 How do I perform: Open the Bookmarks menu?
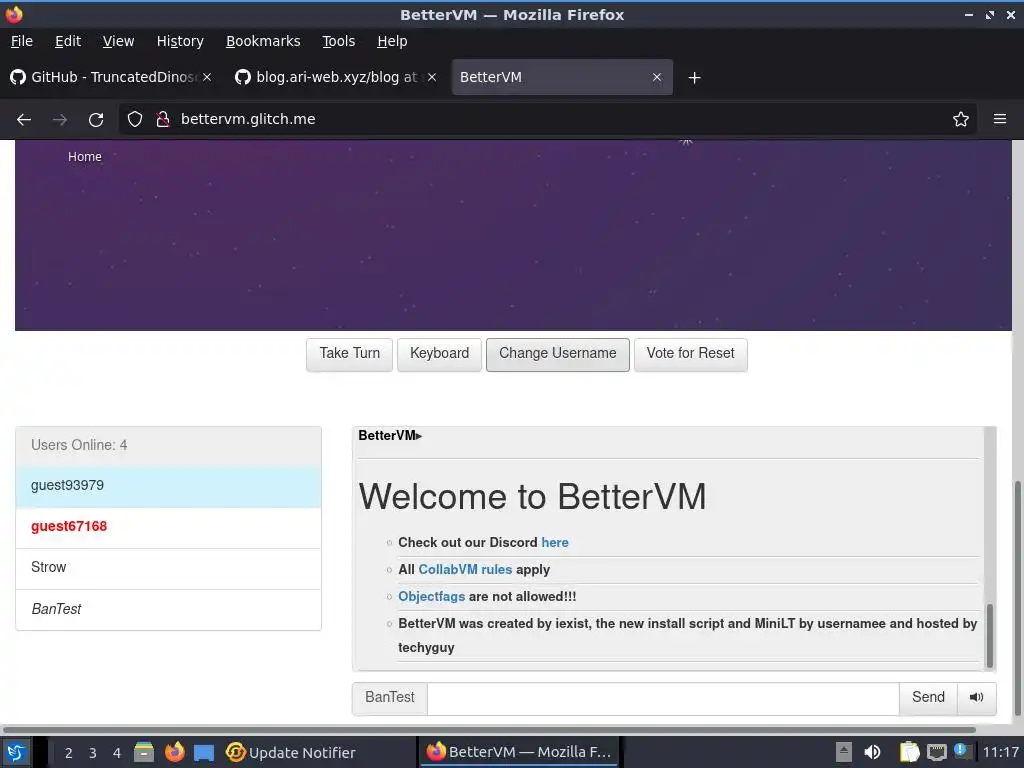(263, 41)
